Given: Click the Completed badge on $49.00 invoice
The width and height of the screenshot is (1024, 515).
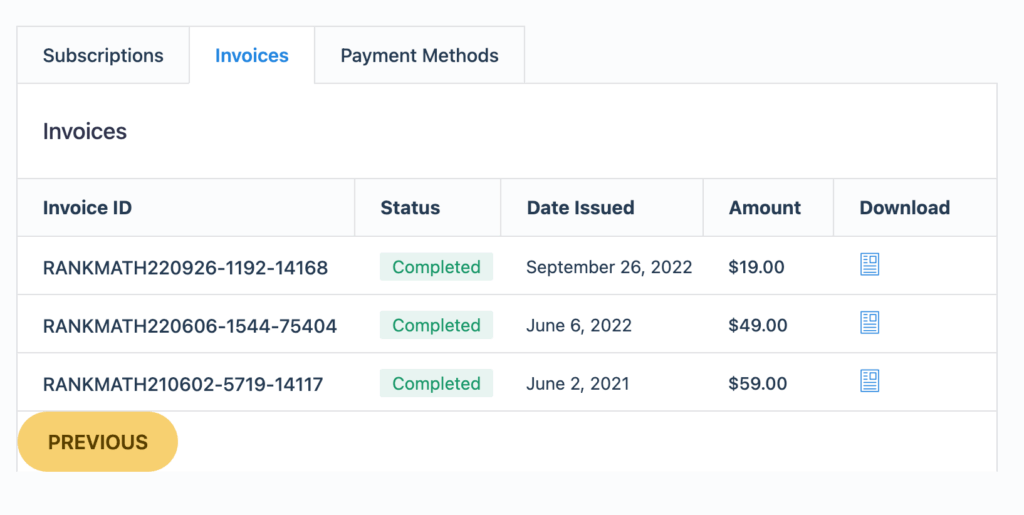Looking at the screenshot, I should click(x=436, y=325).
